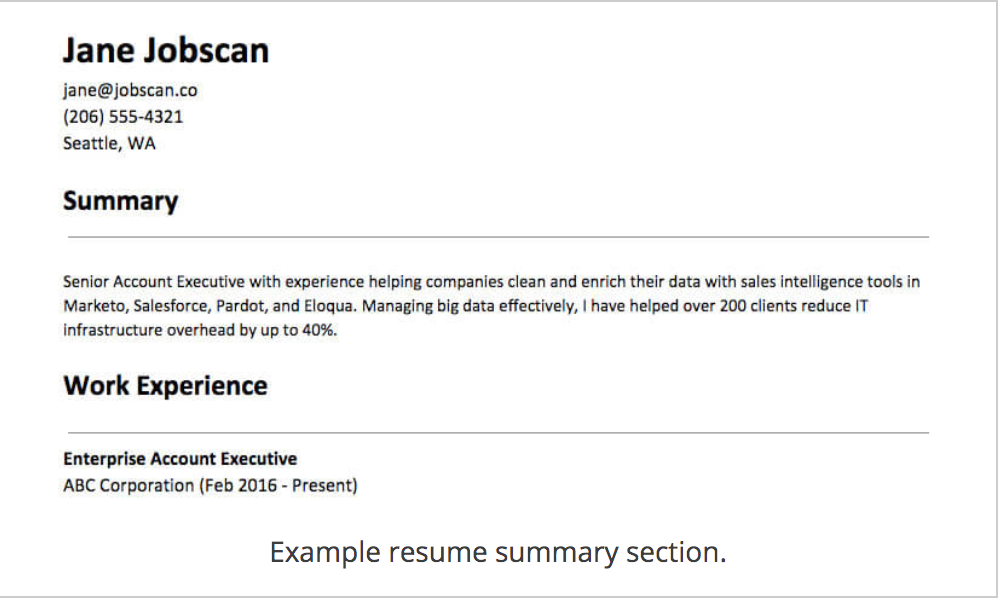Click the word Pardot in the summary
The height and width of the screenshot is (598, 1002).
[242, 306]
